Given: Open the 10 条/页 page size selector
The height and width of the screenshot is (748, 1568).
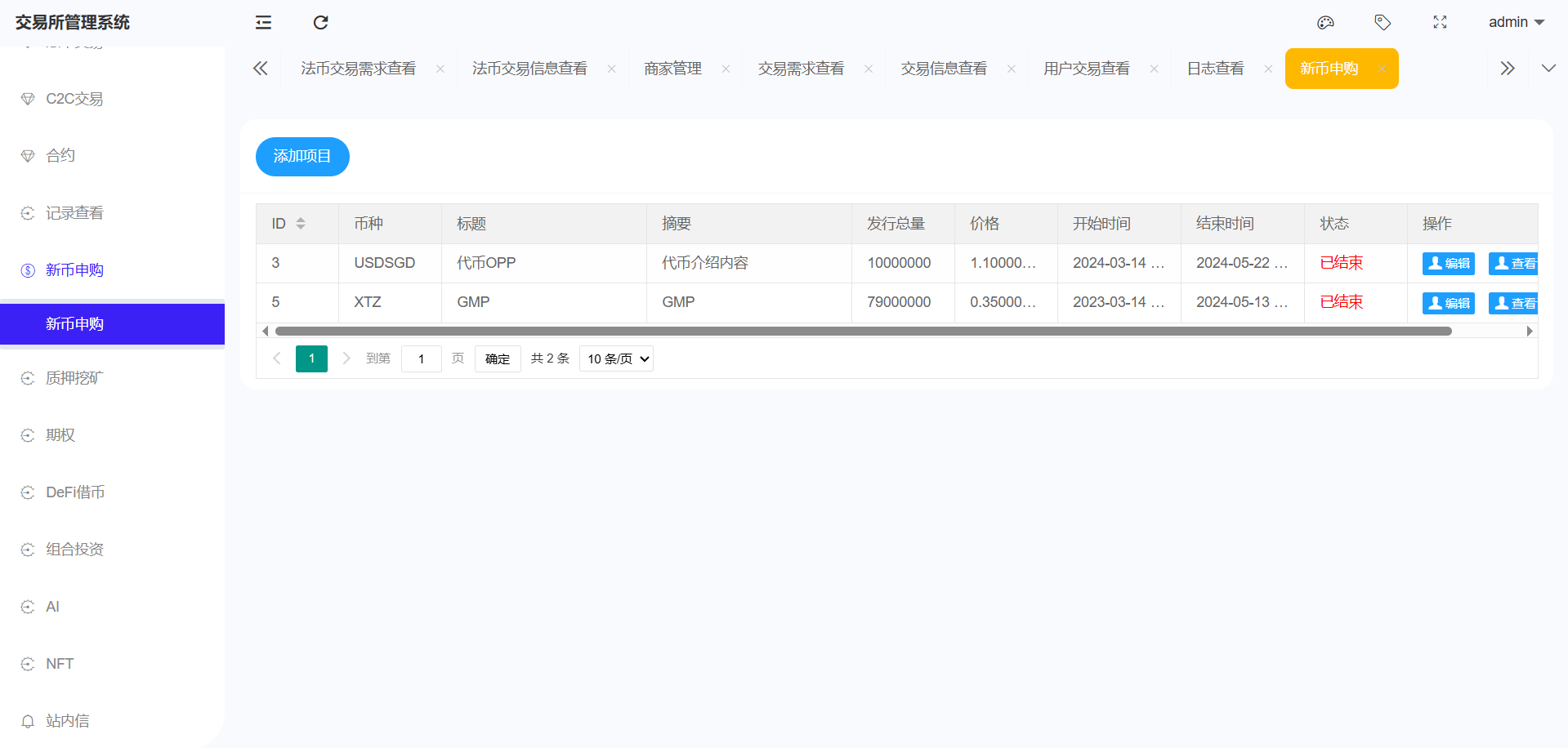Looking at the screenshot, I should coord(616,358).
